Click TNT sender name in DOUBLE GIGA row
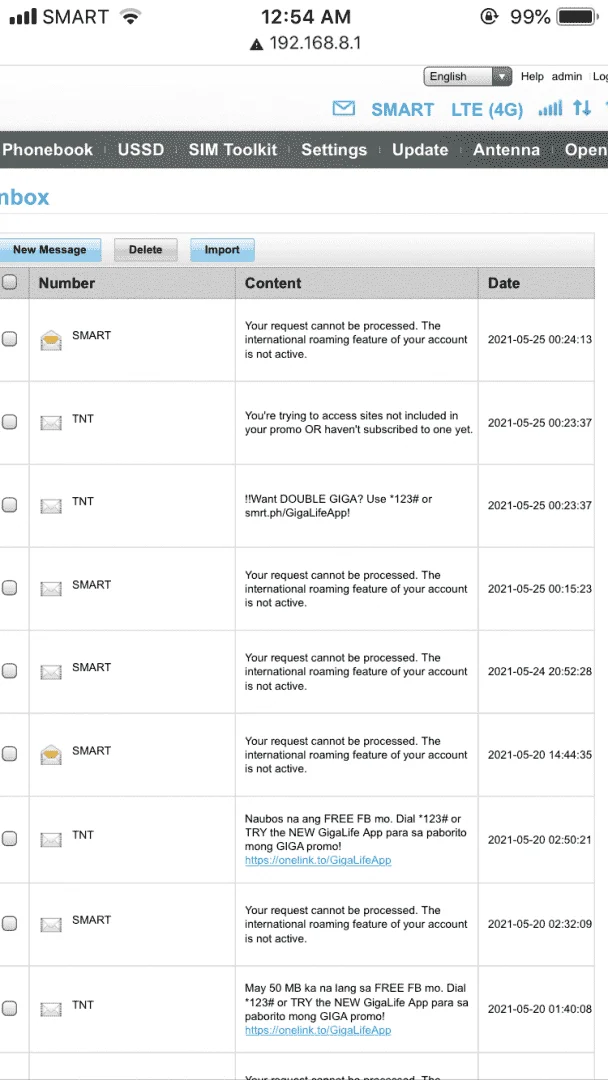The image size is (608, 1080). 83,501
